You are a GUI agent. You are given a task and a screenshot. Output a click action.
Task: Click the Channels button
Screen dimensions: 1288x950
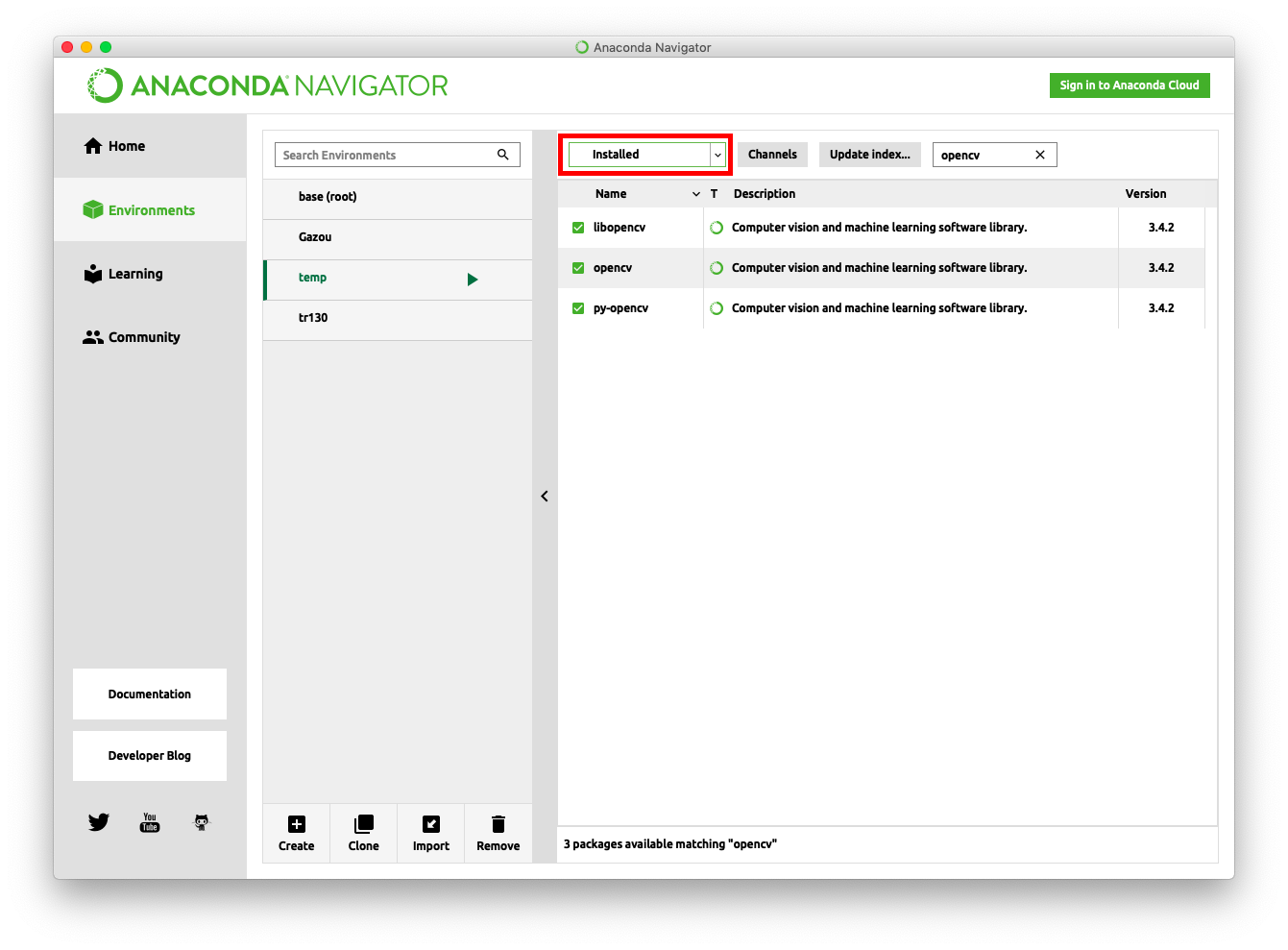coord(773,155)
